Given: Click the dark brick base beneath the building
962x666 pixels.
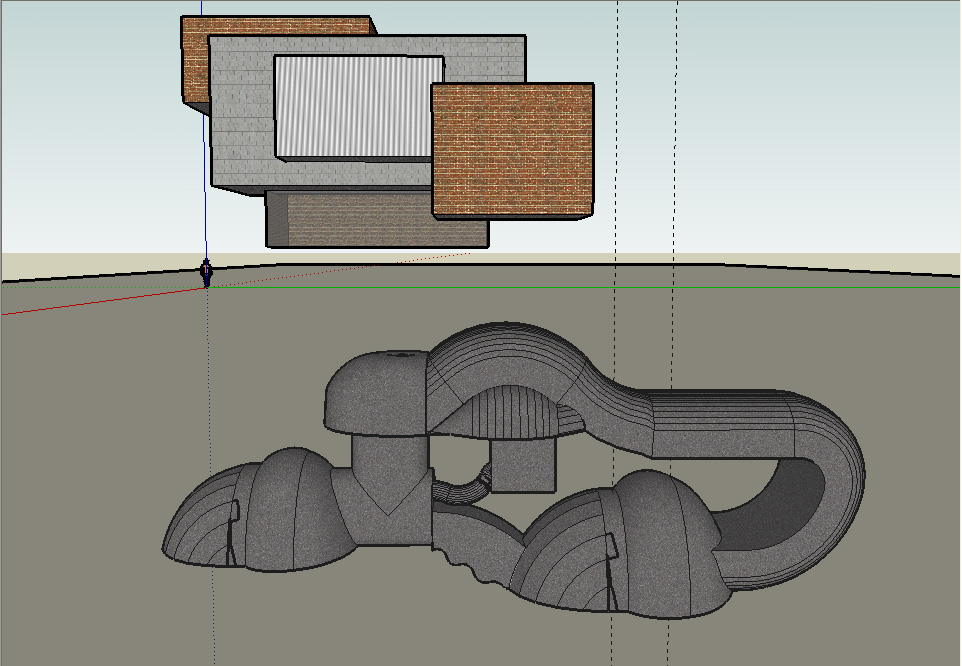Looking at the screenshot, I should tap(377, 220).
